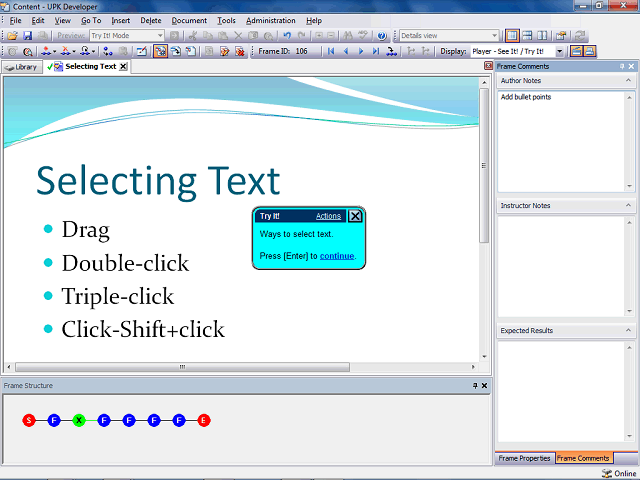Screen dimensions: 640x480
Task: Click the document with red X icon
Action: (240, 51)
